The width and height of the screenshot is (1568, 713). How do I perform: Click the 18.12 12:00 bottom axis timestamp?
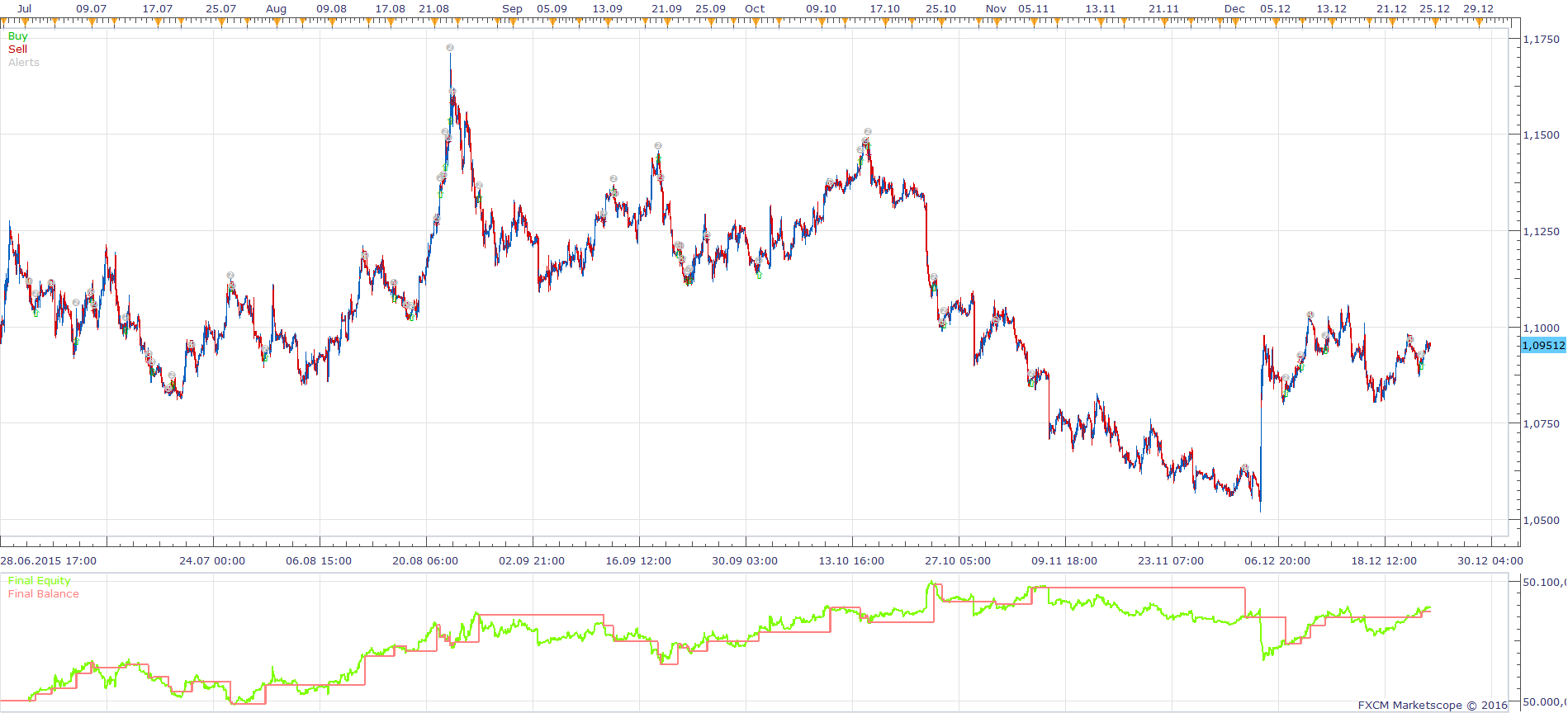pyautogui.click(x=1384, y=561)
